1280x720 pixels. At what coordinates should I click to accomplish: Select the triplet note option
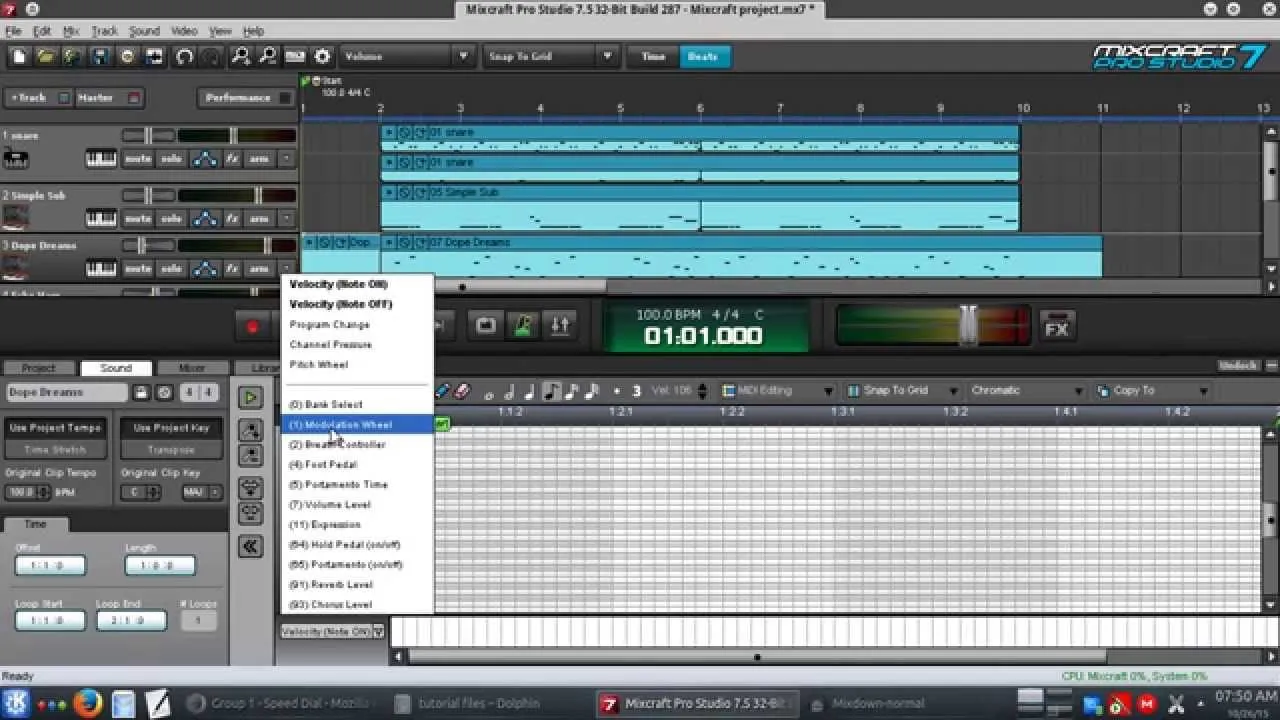[x=636, y=391]
